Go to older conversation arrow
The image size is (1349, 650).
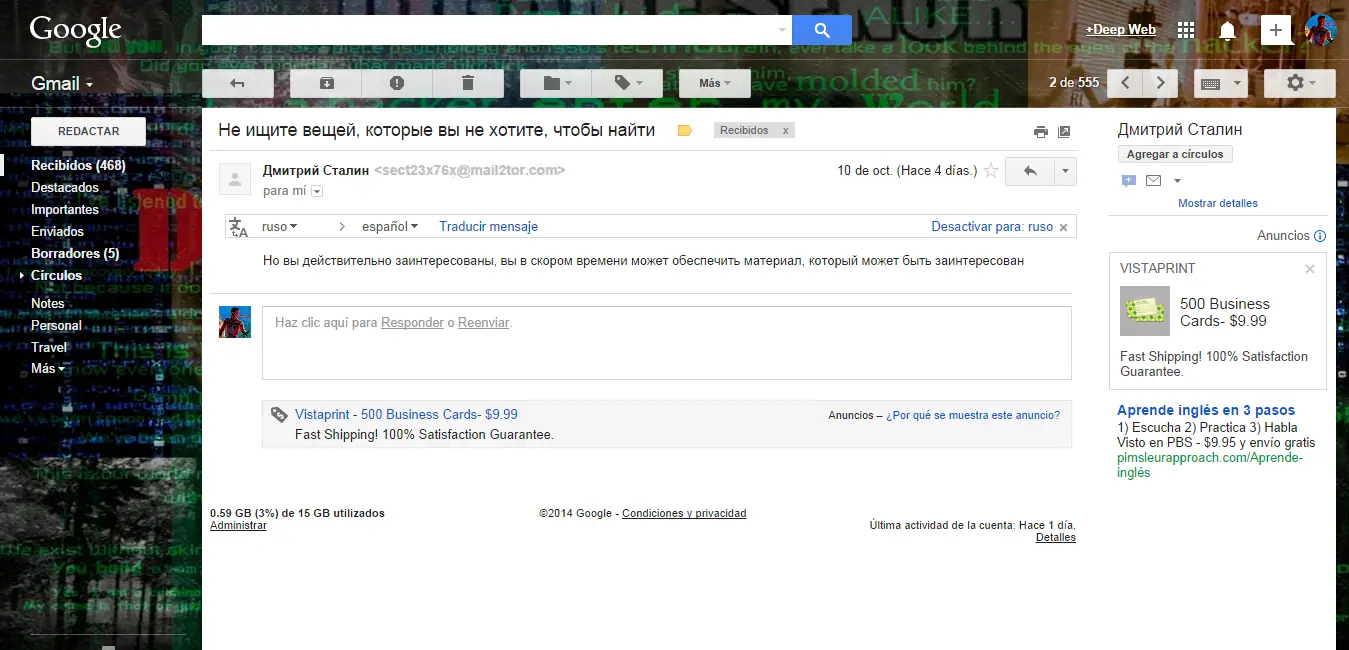[x=1160, y=83]
